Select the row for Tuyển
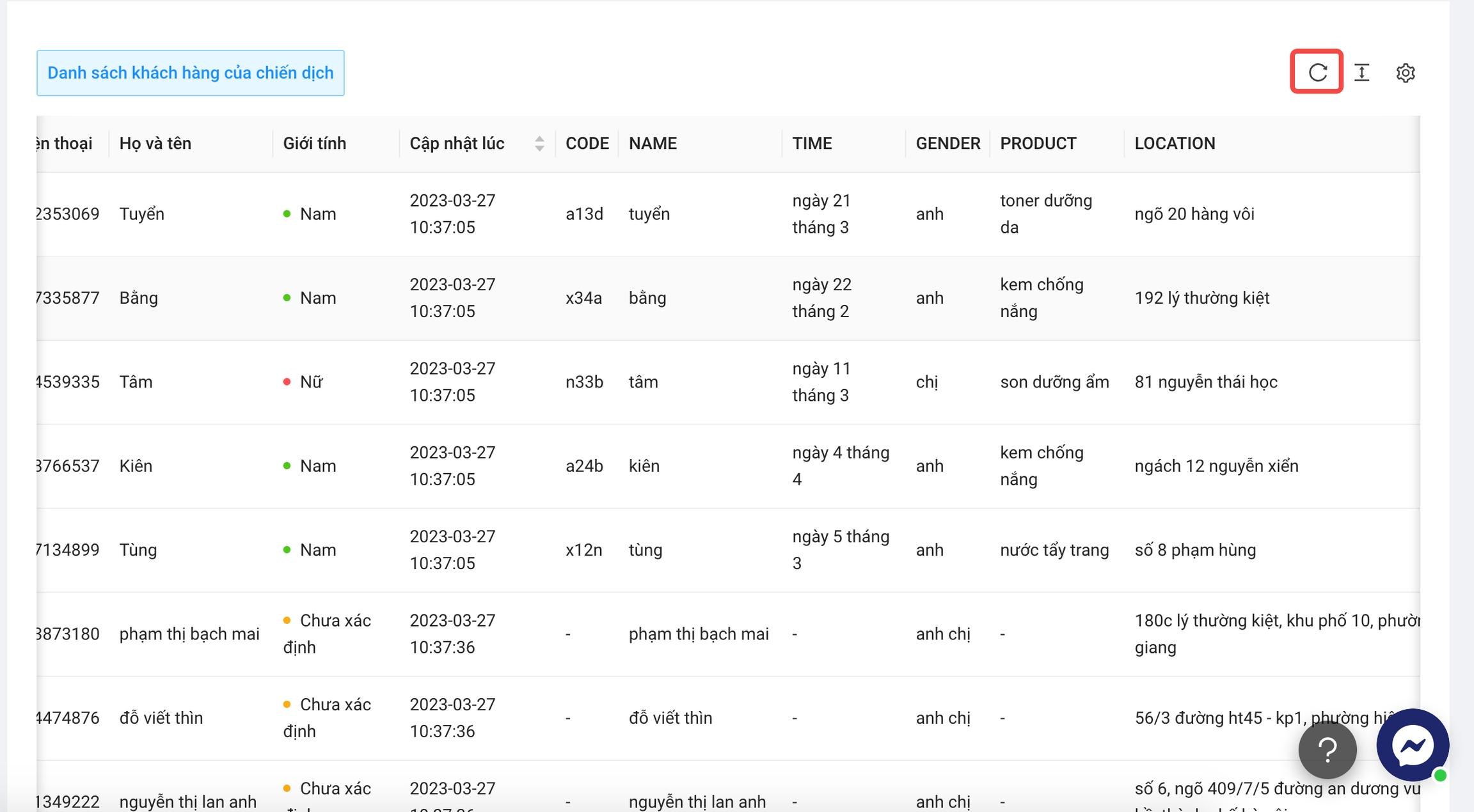 pos(142,214)
